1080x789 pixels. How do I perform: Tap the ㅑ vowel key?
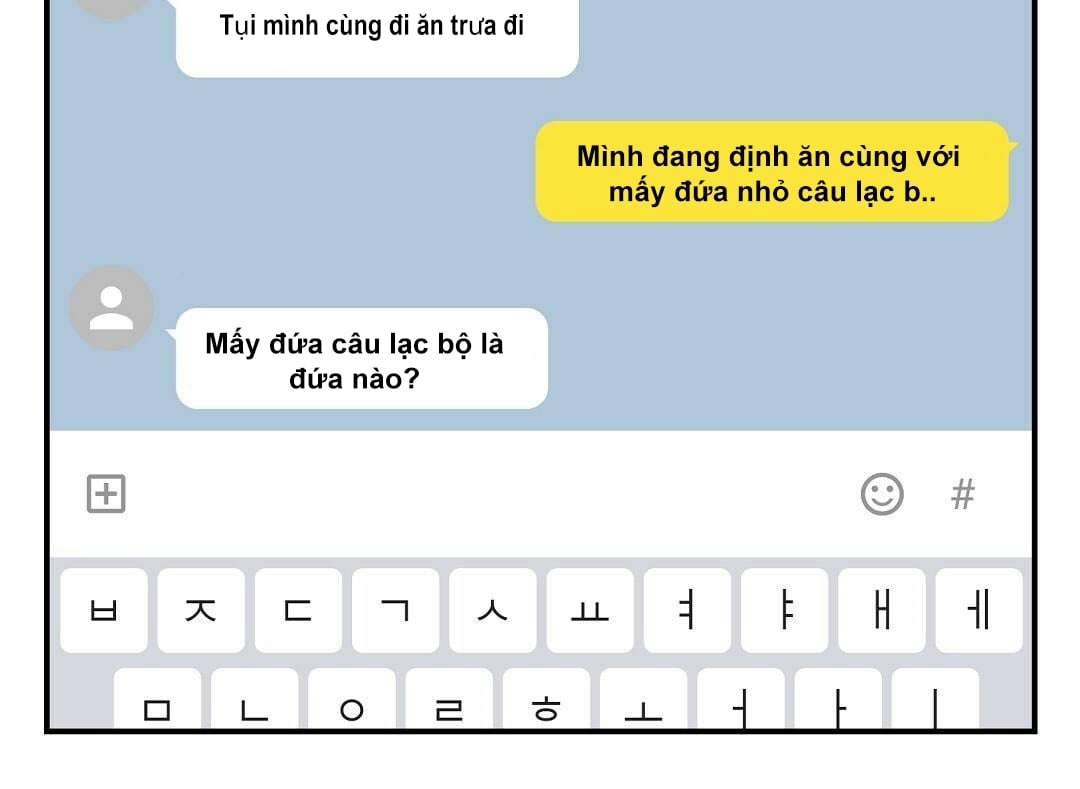pos(785,611)
